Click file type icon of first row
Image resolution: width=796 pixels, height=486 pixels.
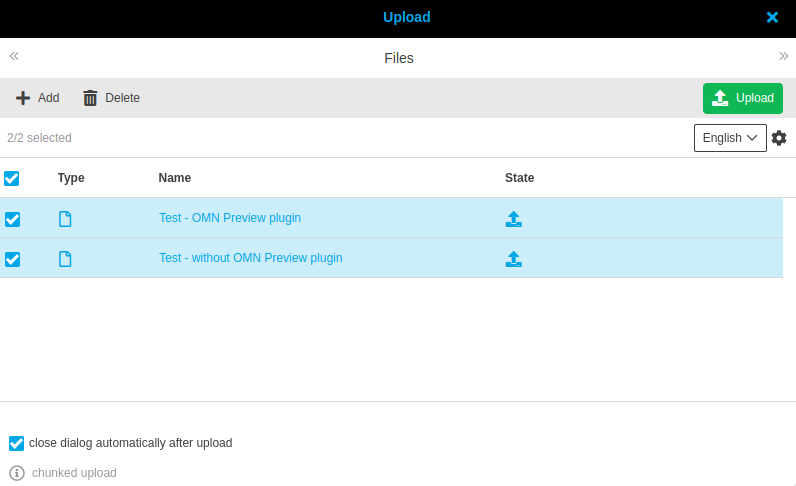(x=65, y=219)
